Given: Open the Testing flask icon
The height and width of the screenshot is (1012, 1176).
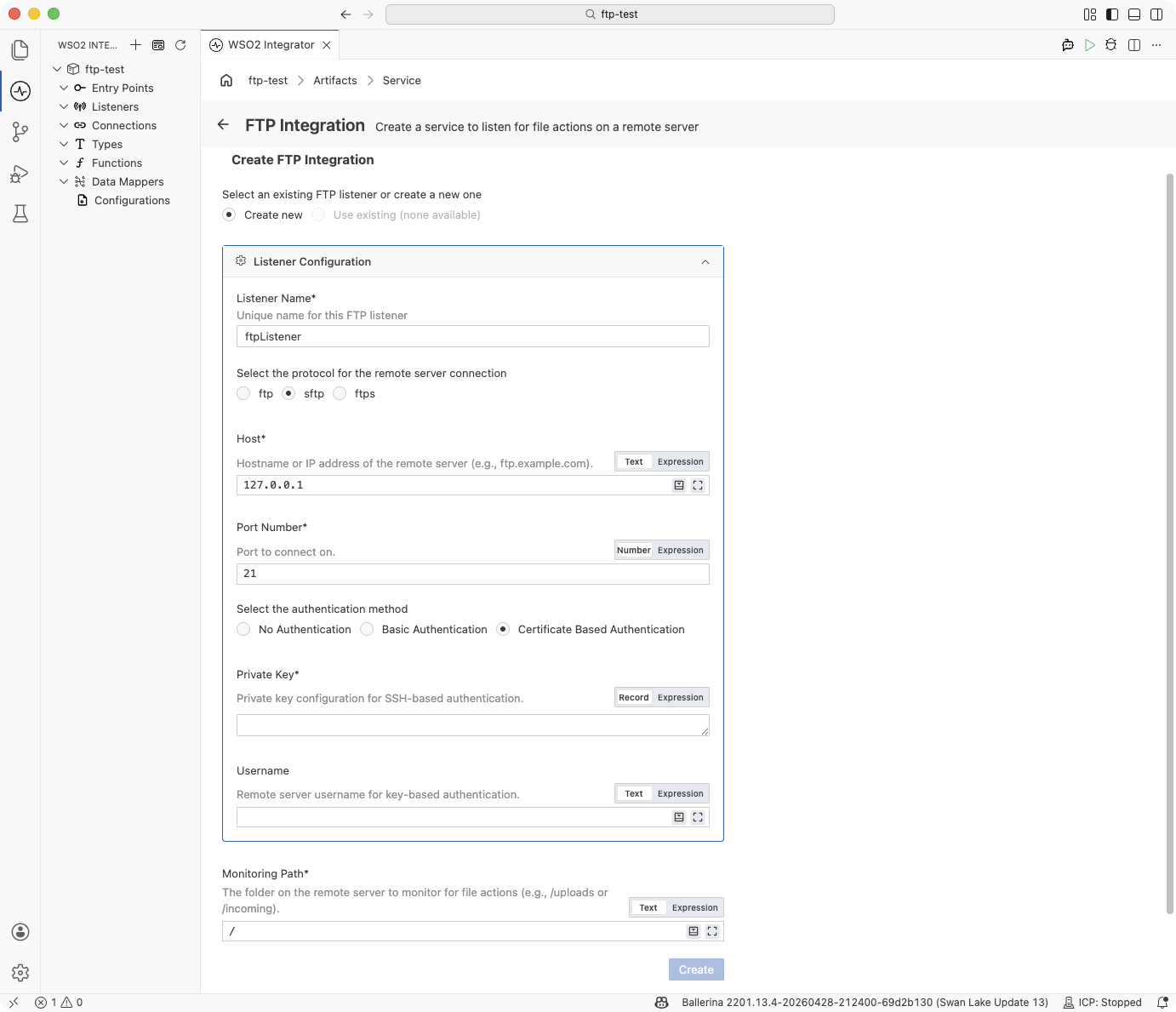Looking at the screenshot, I should coord(20,214).
